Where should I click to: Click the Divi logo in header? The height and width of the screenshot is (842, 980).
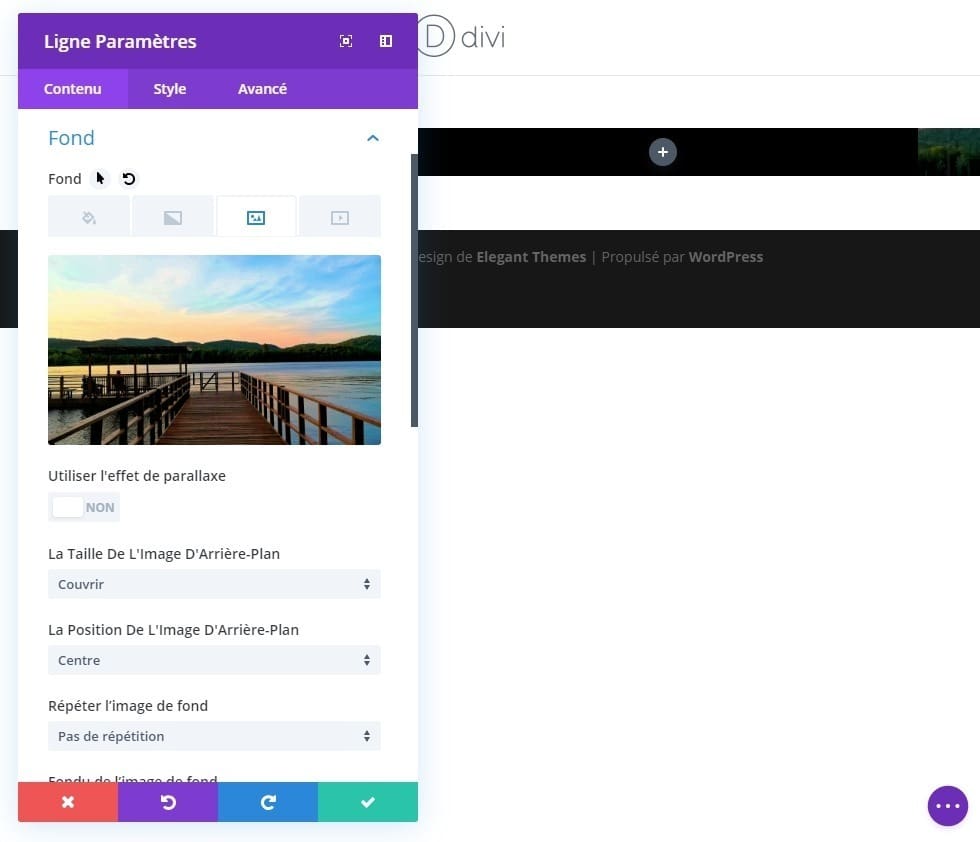(462, 37)
